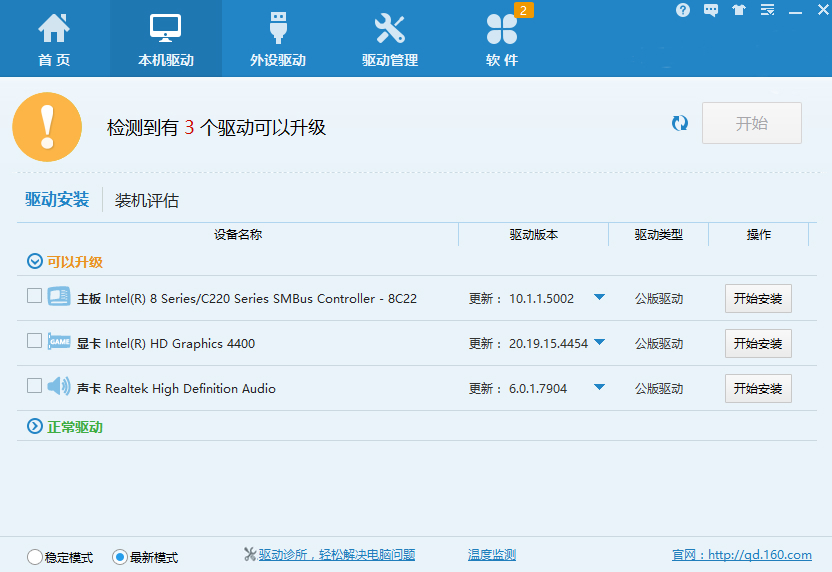The height and width of the screenshot is (572, 832).
Task: Select 最新模式 radio button
Action: pyautogui.click(x=119, y=557)
